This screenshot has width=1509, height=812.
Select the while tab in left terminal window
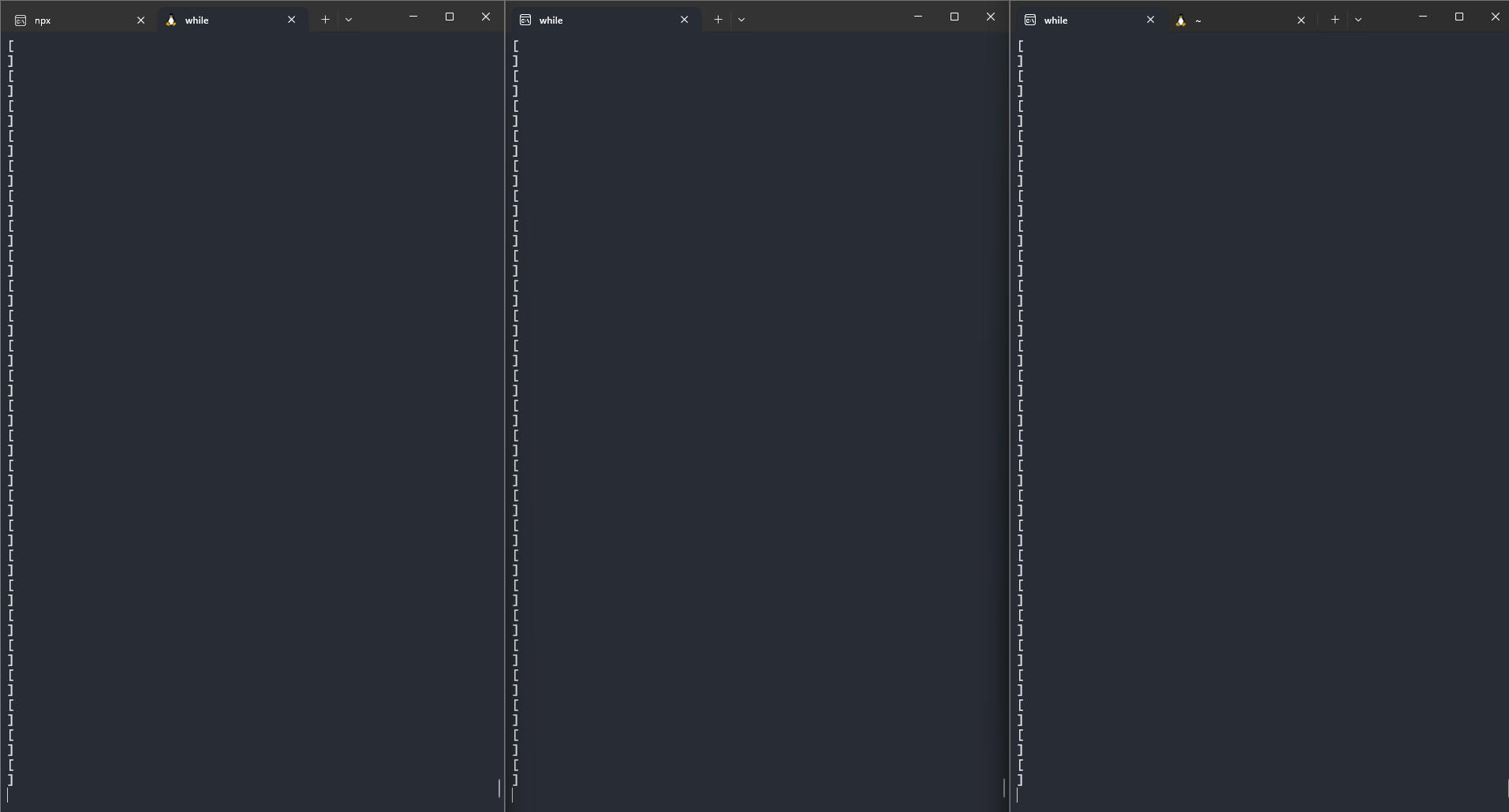click(225, 20)
